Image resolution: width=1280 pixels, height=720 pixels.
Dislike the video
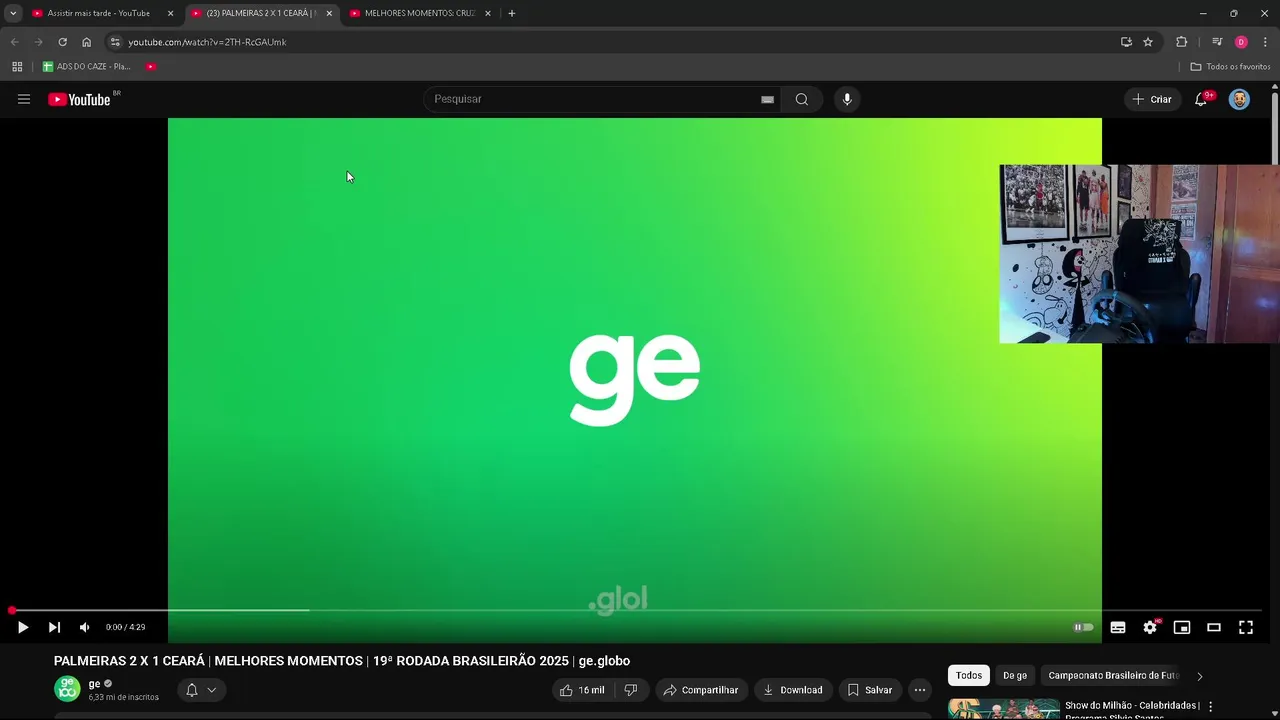point(630,690)
